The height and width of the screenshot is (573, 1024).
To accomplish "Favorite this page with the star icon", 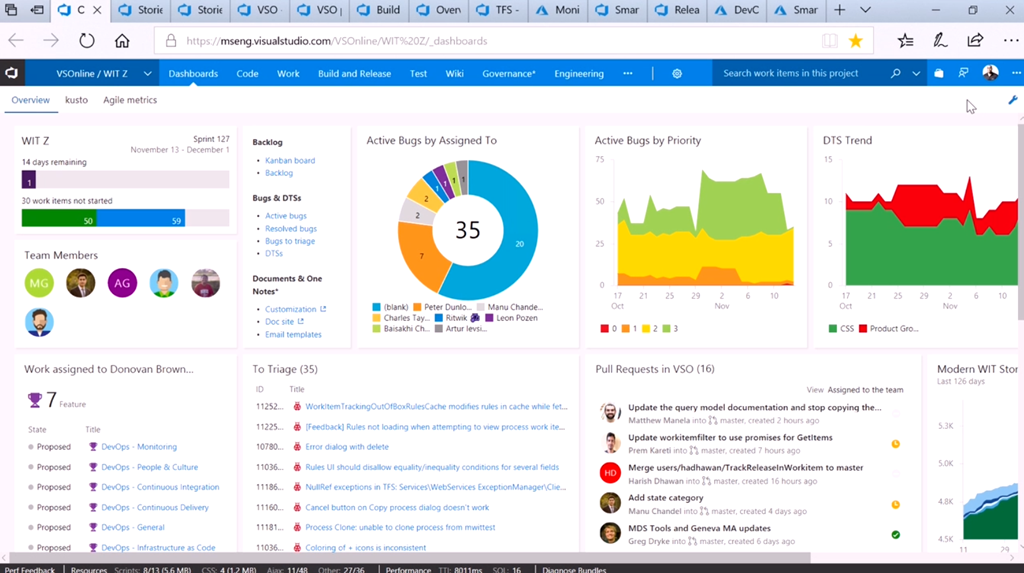I will pos(856,41).
